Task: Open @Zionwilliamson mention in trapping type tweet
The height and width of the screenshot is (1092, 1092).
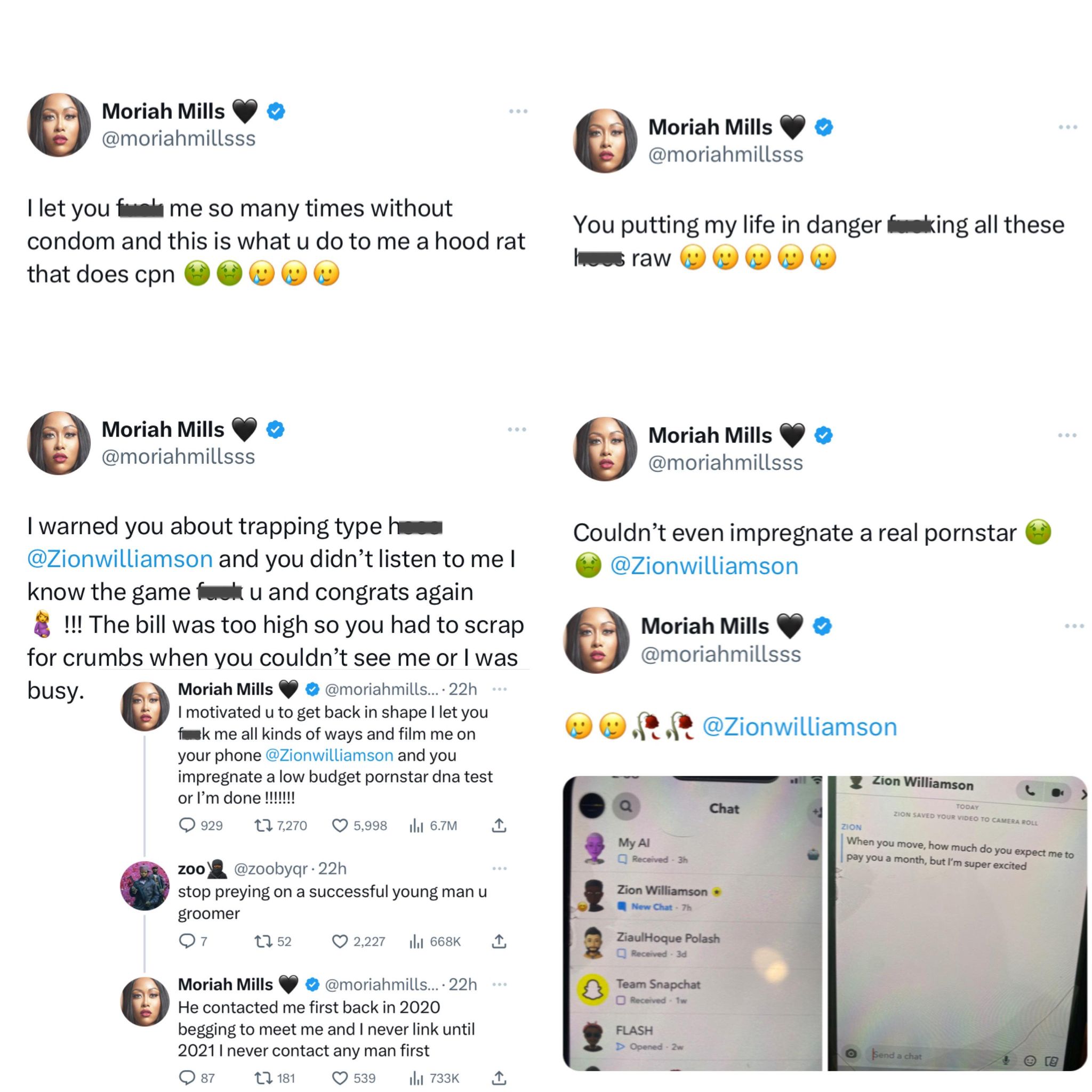Action: (x=120, y=559)
